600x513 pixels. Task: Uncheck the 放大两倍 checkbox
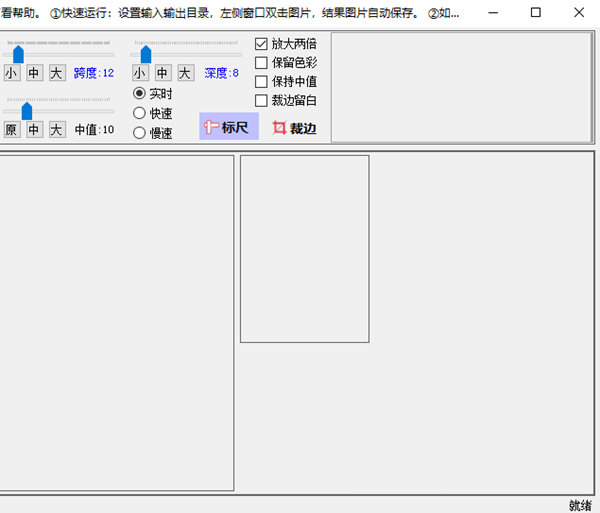pyautogui.click(x=262, y=44)
